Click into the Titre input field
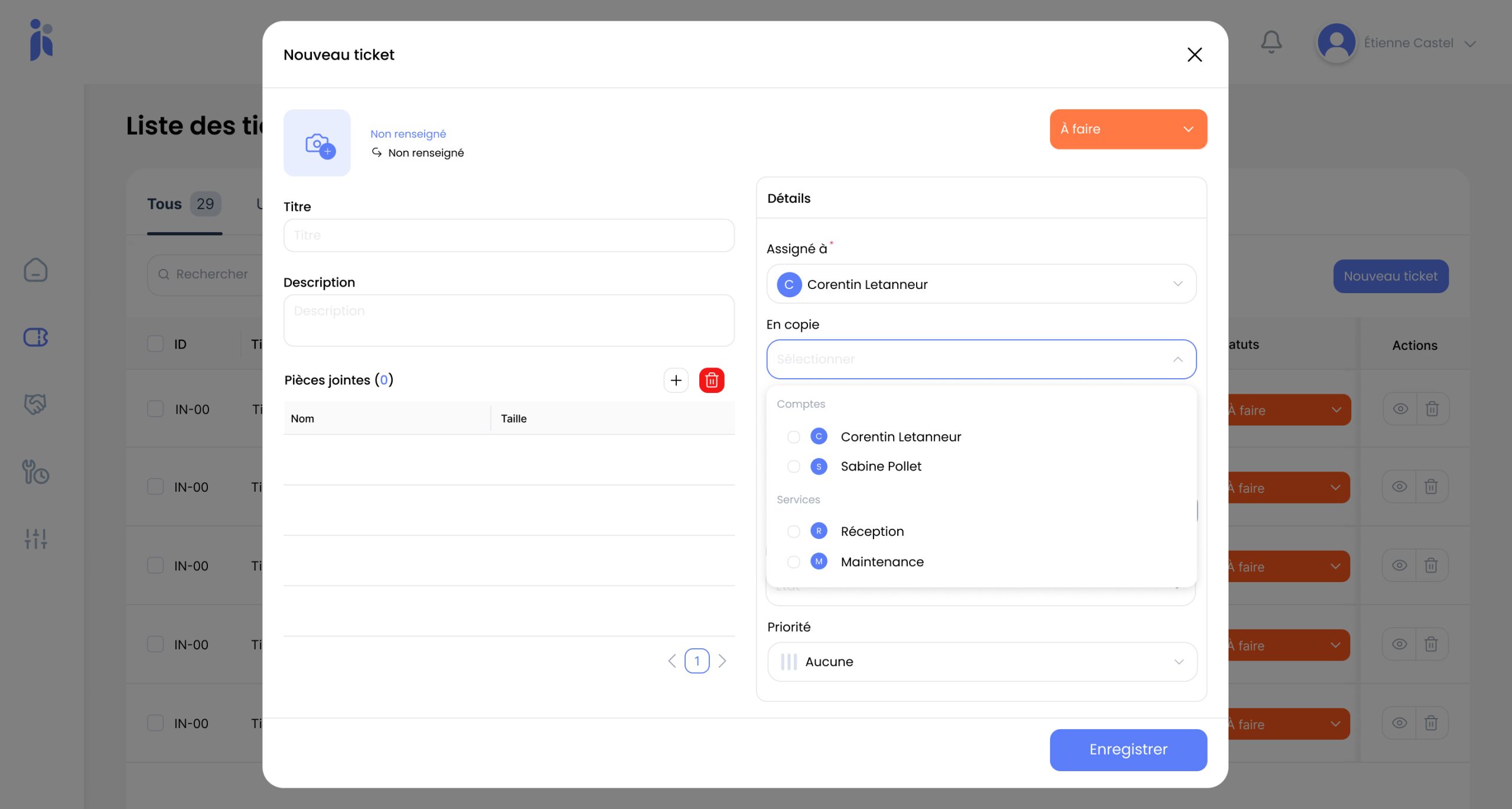The image size is (1512, 809). point(509,235)
